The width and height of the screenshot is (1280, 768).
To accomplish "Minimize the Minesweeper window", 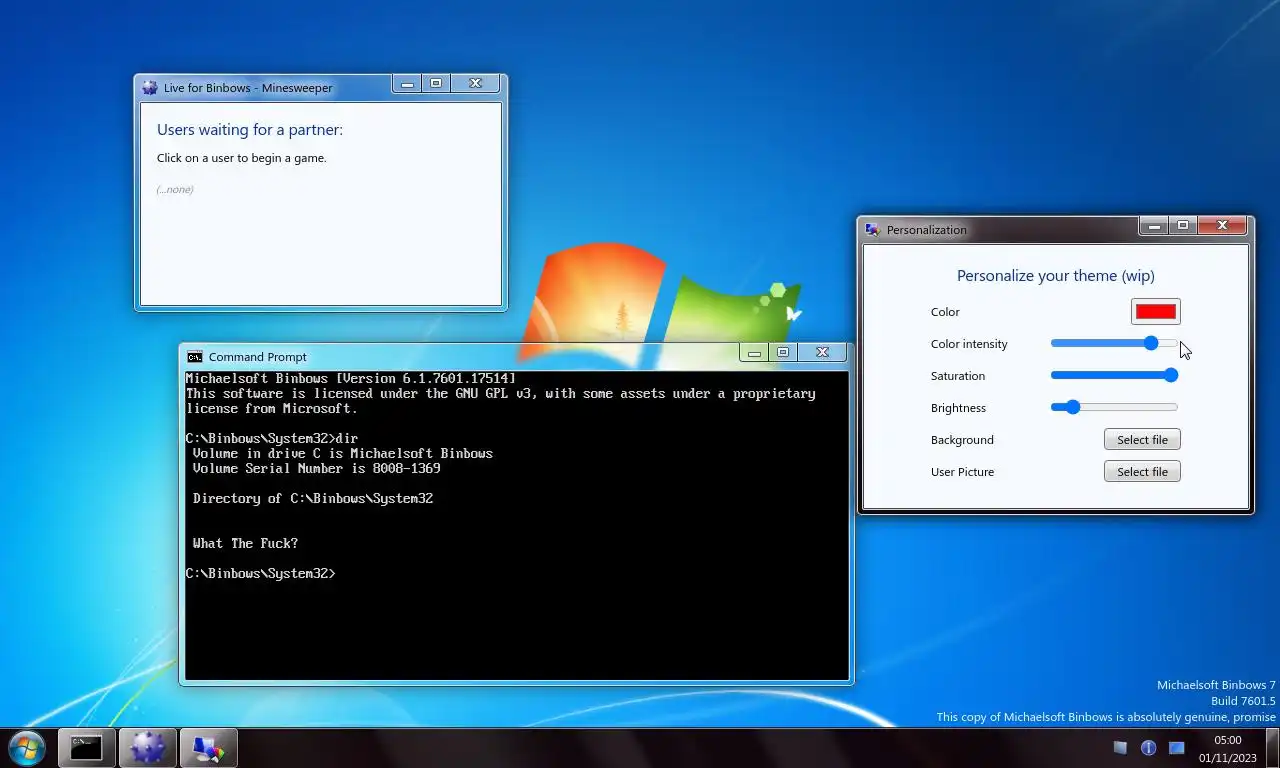I will (407, 84).
